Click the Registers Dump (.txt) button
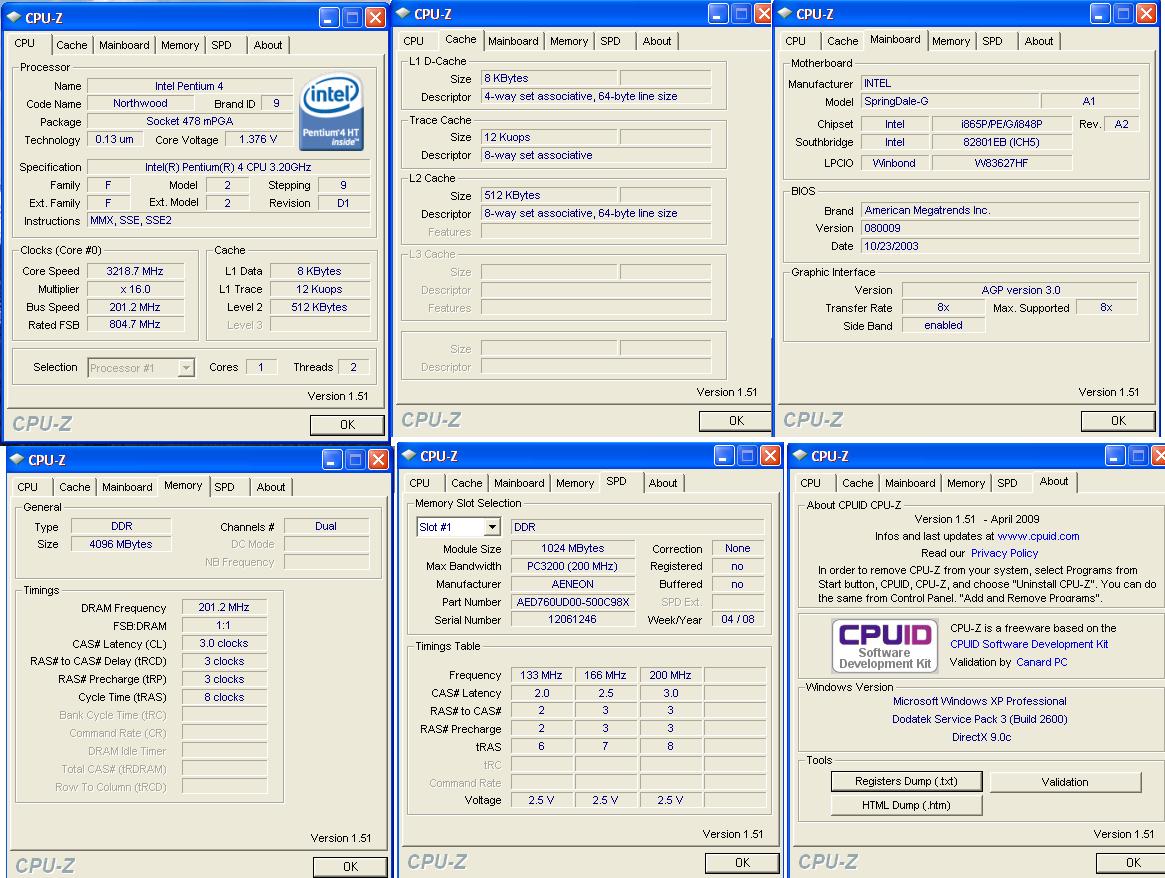Screen dimensions: 1165x878 (x=906, y=781)
